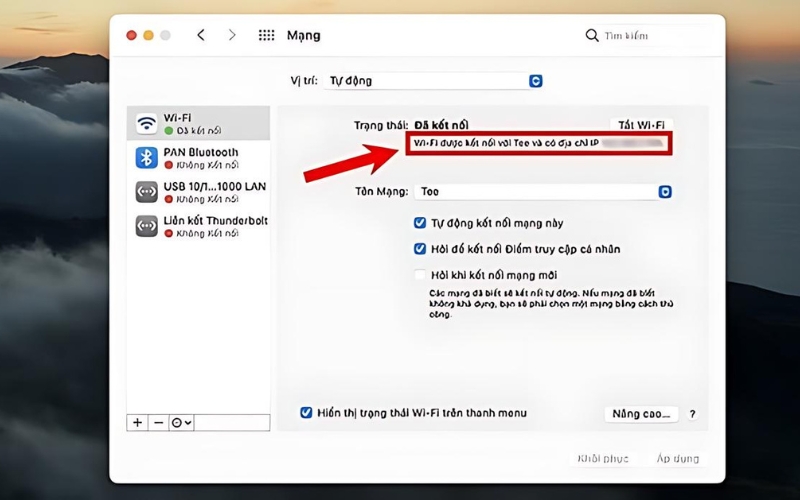The width and height of the screenshot is (800, 500).
Task: Add a network service with plus button
Action: [x=137, y=422]
